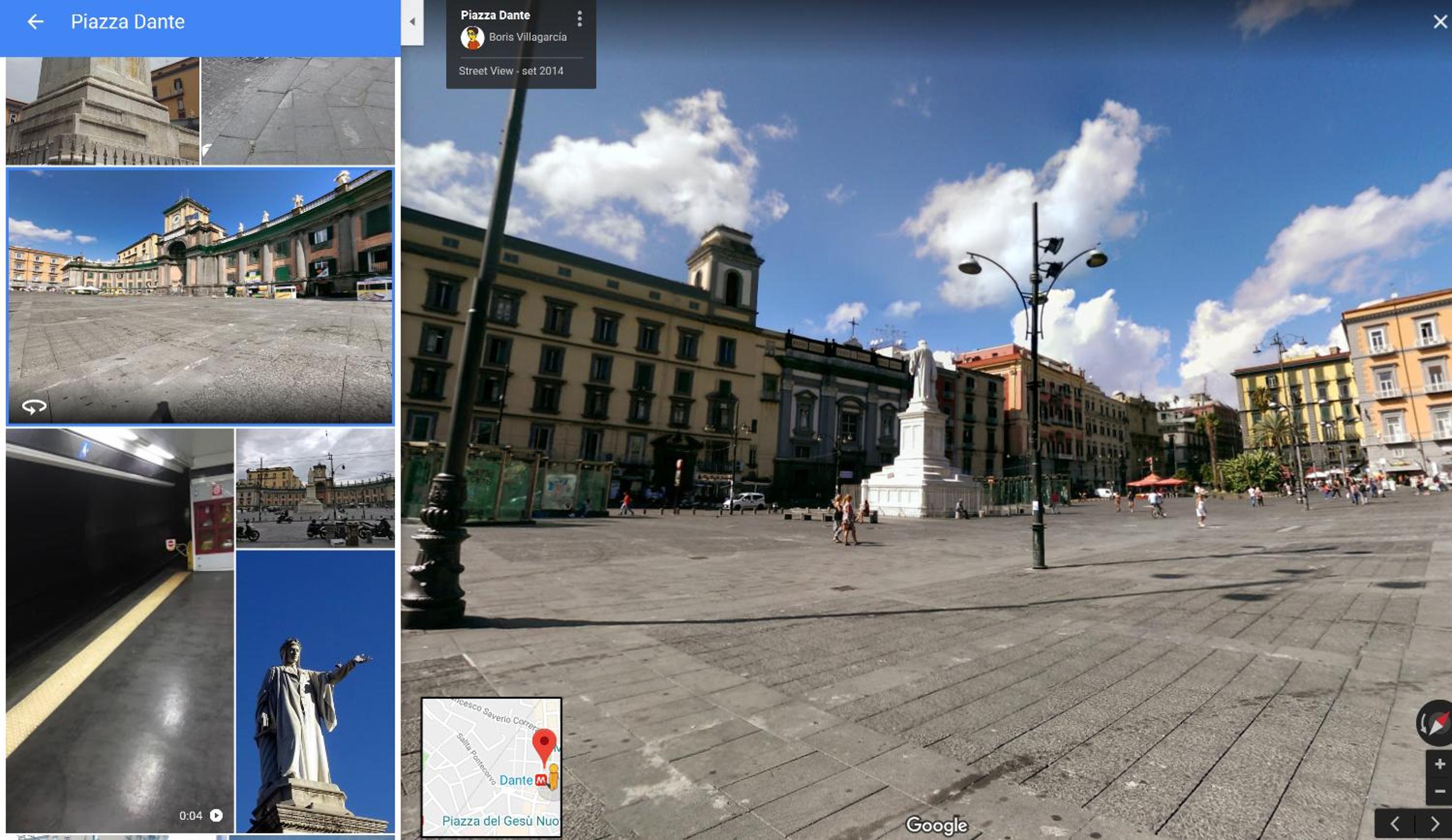Click the Google logo in the viewer
Screen dimensions: 1452x840
(937, 825)
